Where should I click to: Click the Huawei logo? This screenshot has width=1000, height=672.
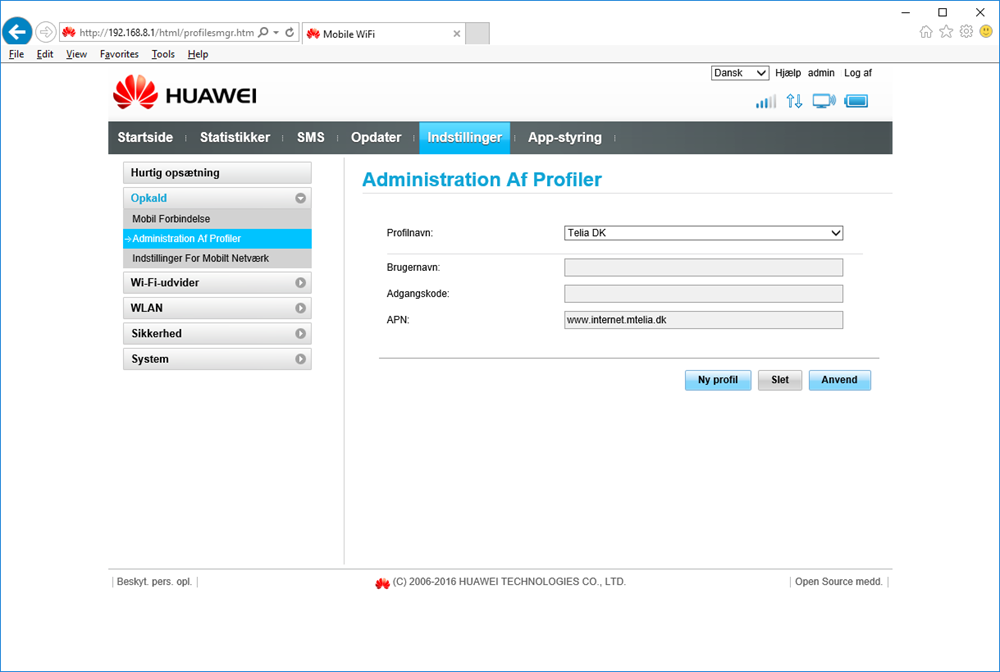click(x=185, y=93)
